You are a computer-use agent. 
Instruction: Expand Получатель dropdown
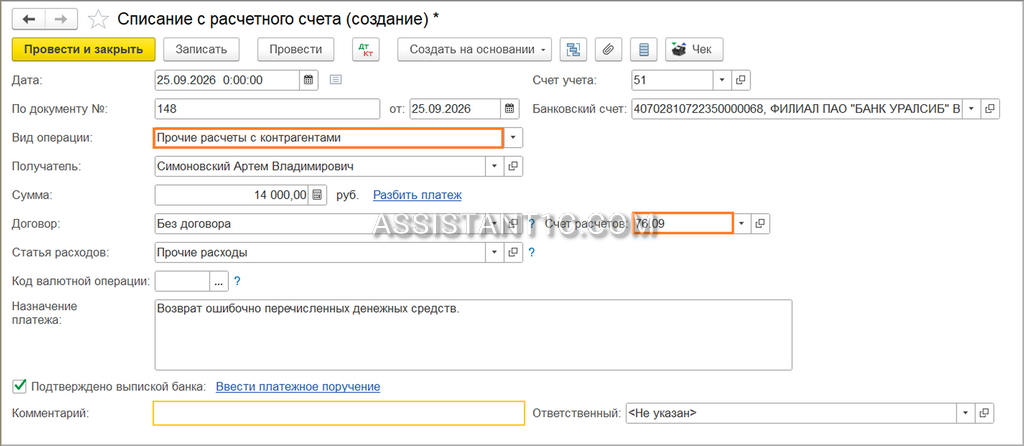click(494, 167)
